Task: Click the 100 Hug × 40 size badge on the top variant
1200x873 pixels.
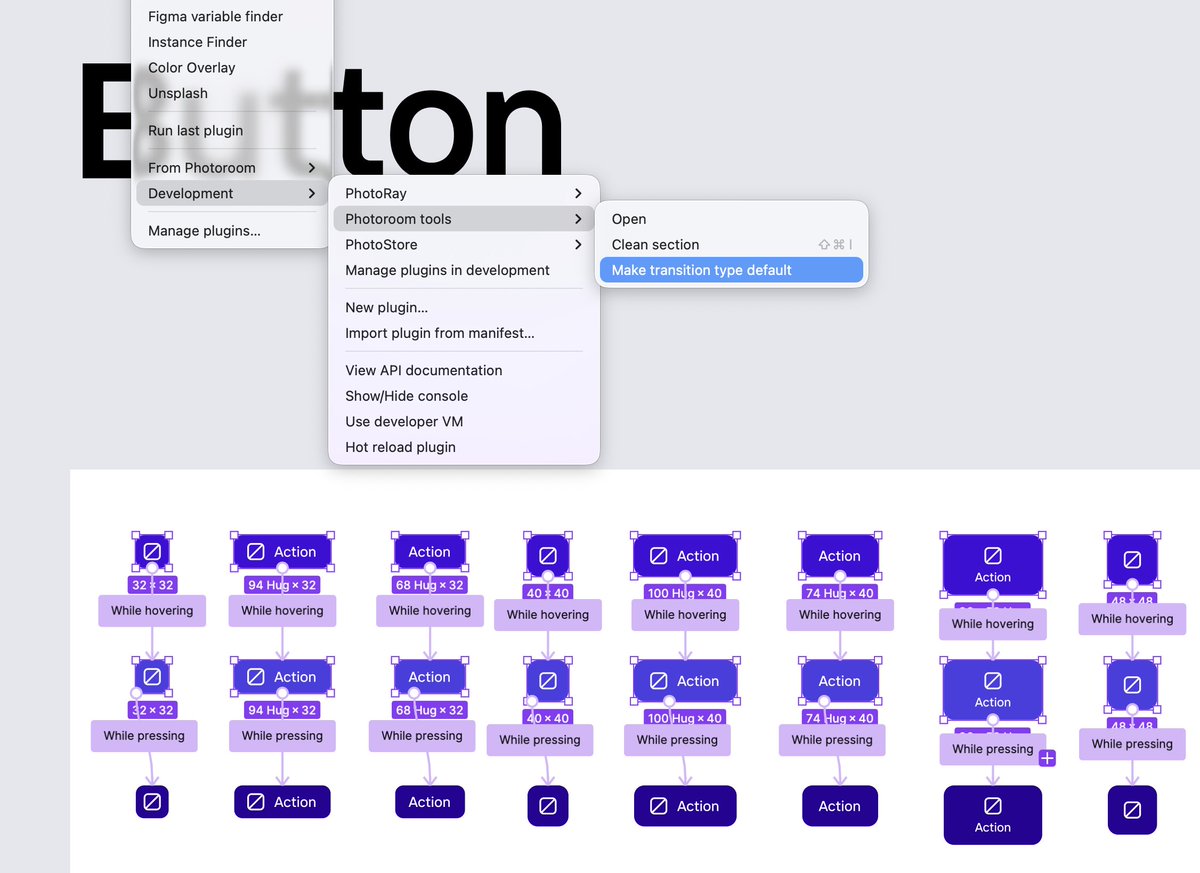Action: (685, 593)
